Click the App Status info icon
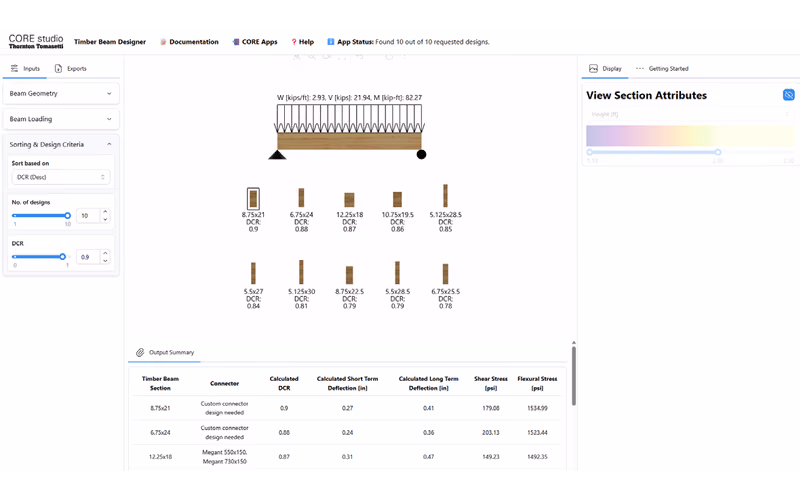 [331, 42]
